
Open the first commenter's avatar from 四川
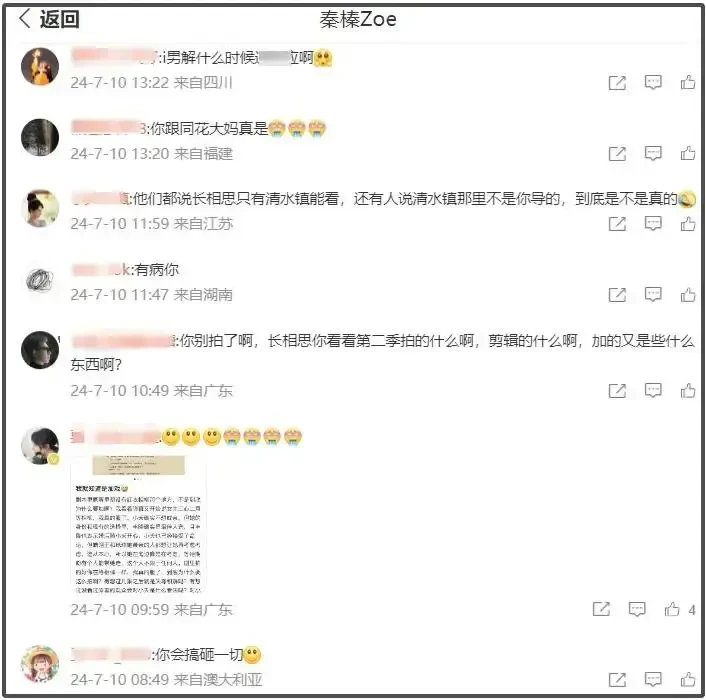tap(40, 66)
